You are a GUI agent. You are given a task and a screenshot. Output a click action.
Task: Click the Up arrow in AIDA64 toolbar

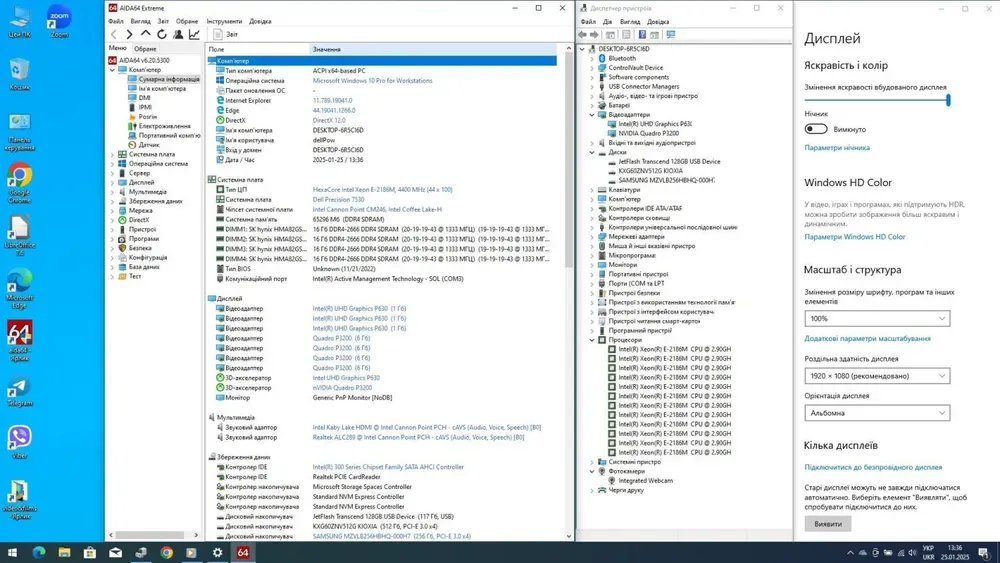click(x=146, y=34)
